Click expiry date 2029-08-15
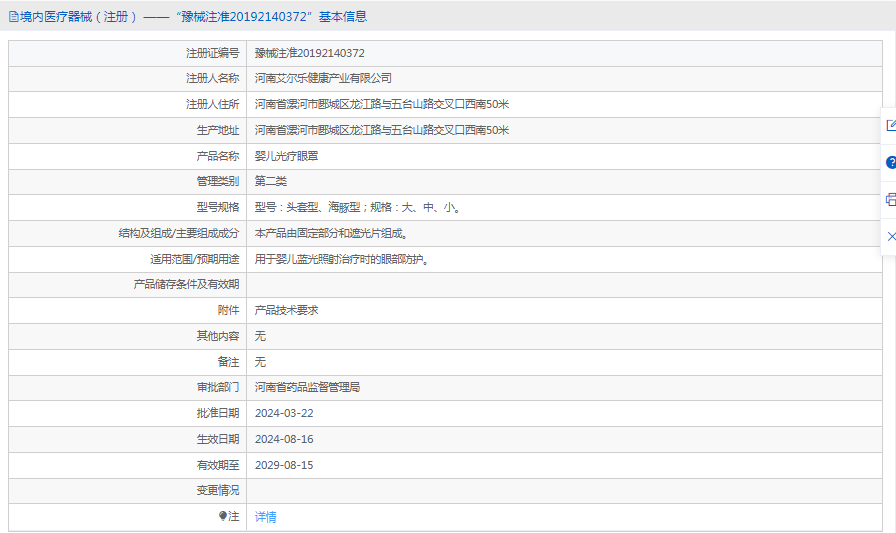896x533 pixels. [x=284, y=465]
